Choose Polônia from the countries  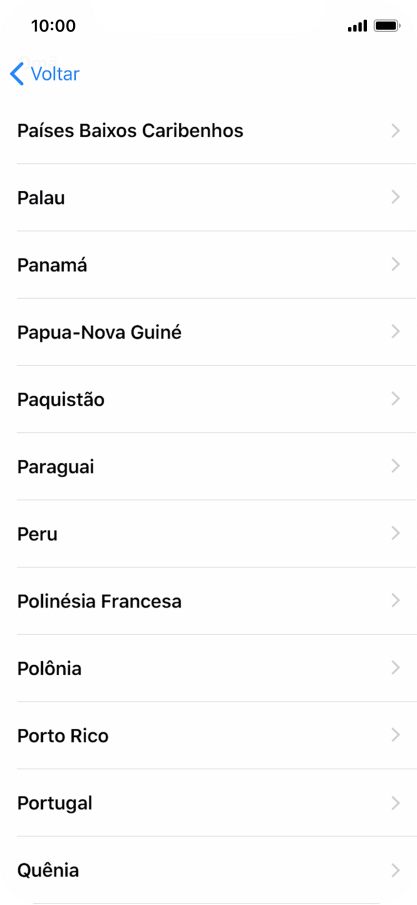[x=208, y=668]
